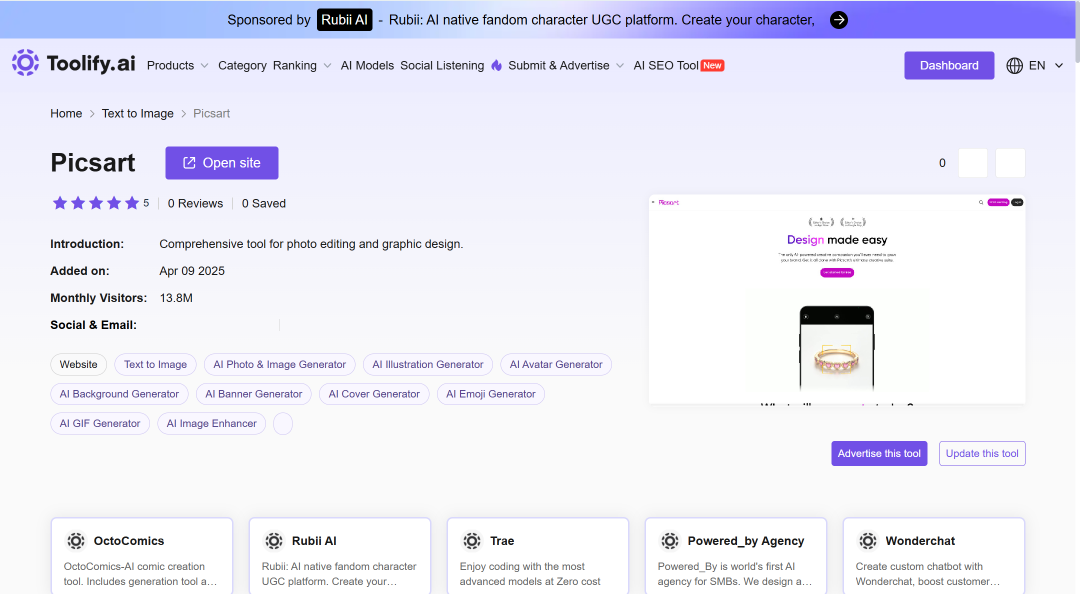Click the Powered_by Agency card logo icon
The image size is (1080, 594).
click(x=669, y=541)
